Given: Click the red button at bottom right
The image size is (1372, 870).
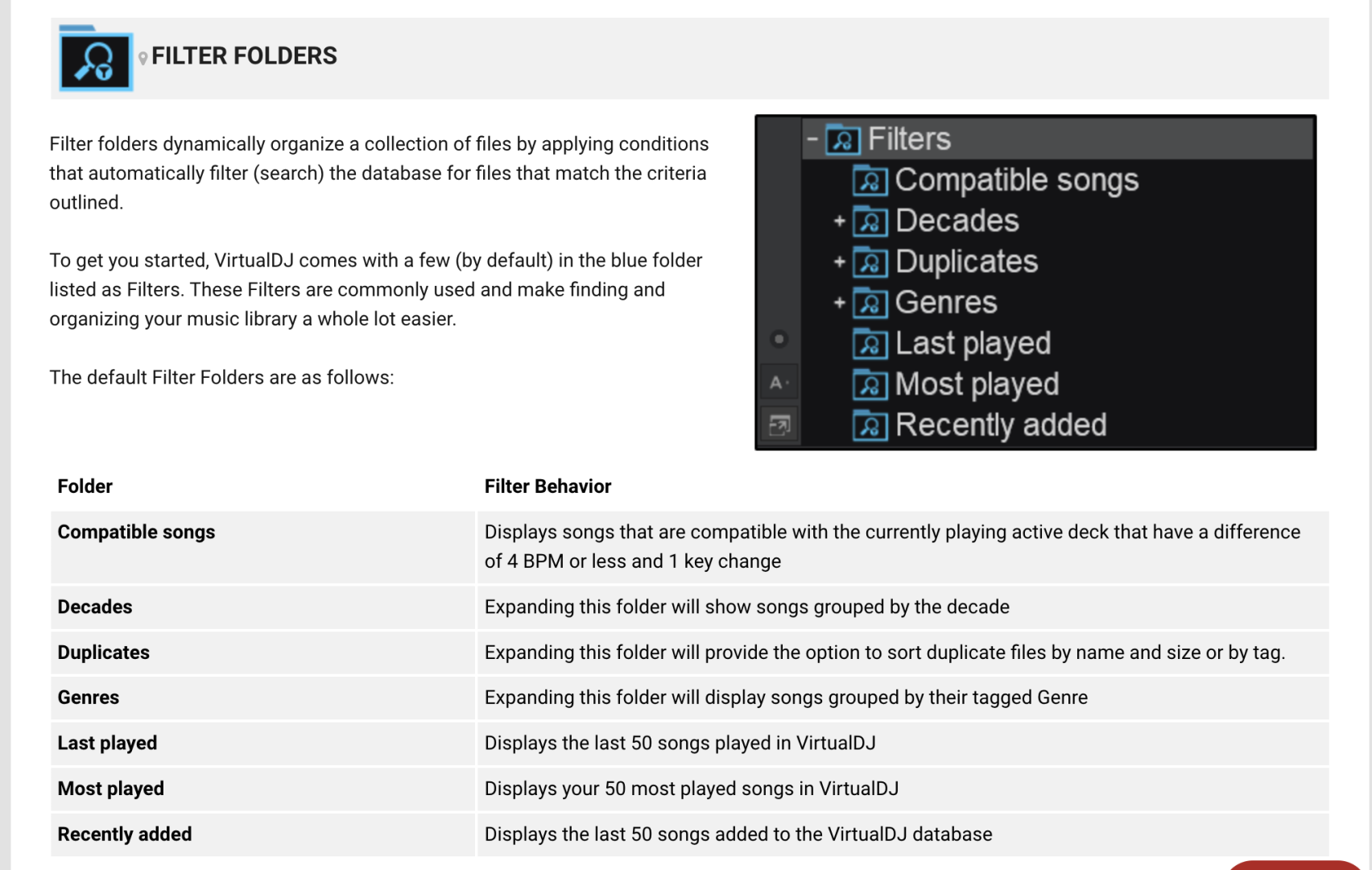Looking at the screenshot, I should [1295, 865].
